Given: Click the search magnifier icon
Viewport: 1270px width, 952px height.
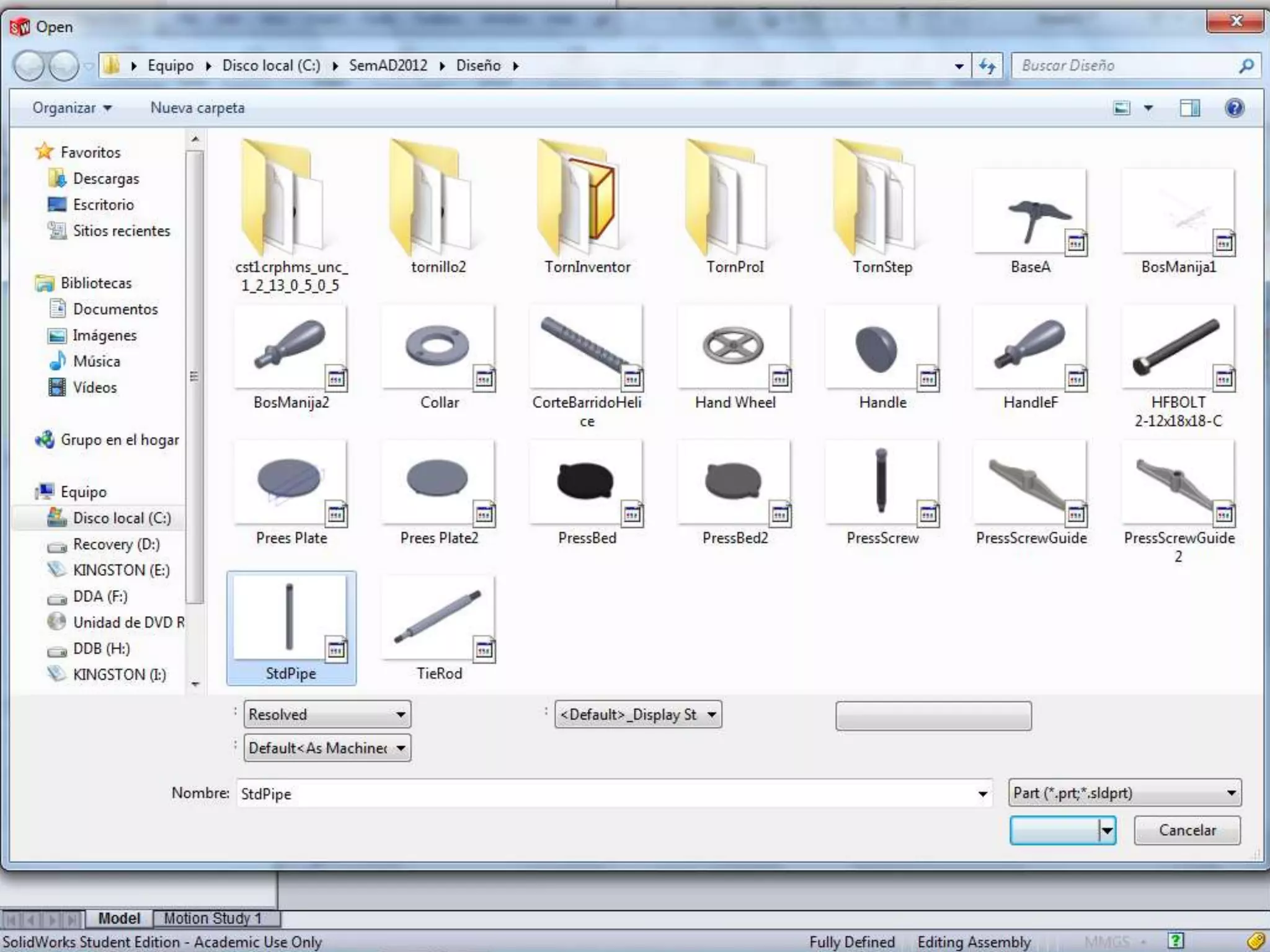Looking at the screenshot, I should point(1246,66).
